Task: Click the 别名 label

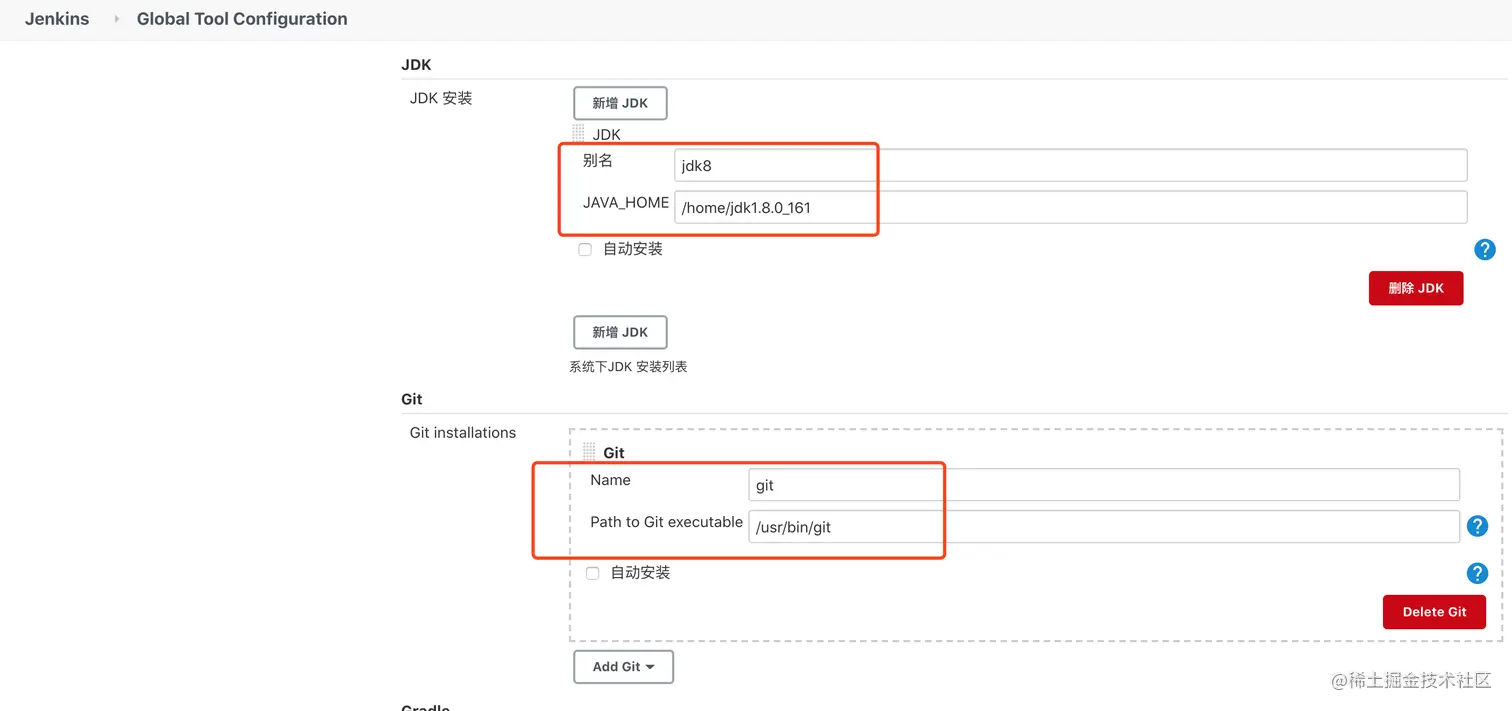Action: (x=598, y=160)
